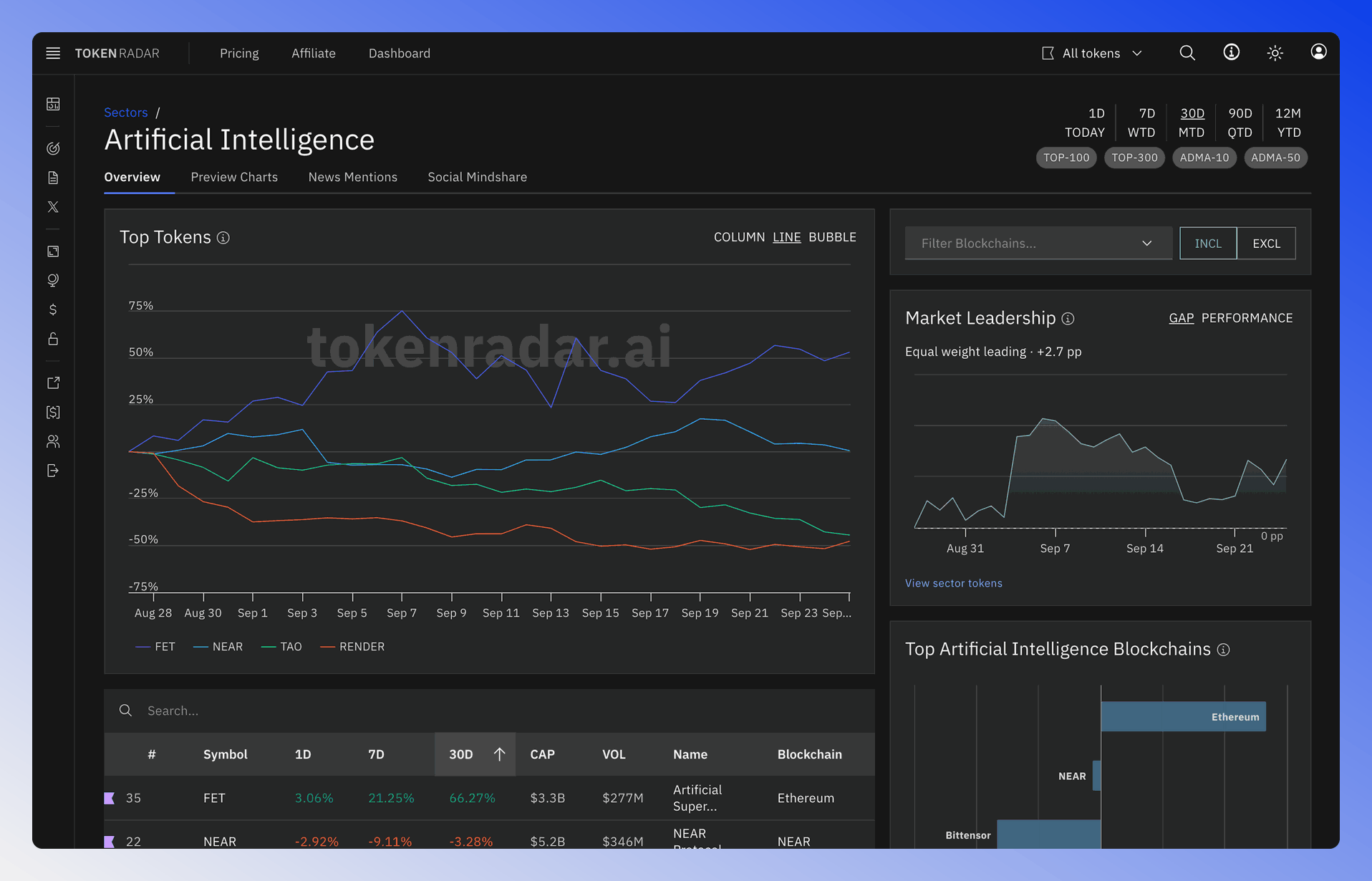Open the radar target icon in sidebar
This screenshot has height=881, width=1372.
[53, 148]
